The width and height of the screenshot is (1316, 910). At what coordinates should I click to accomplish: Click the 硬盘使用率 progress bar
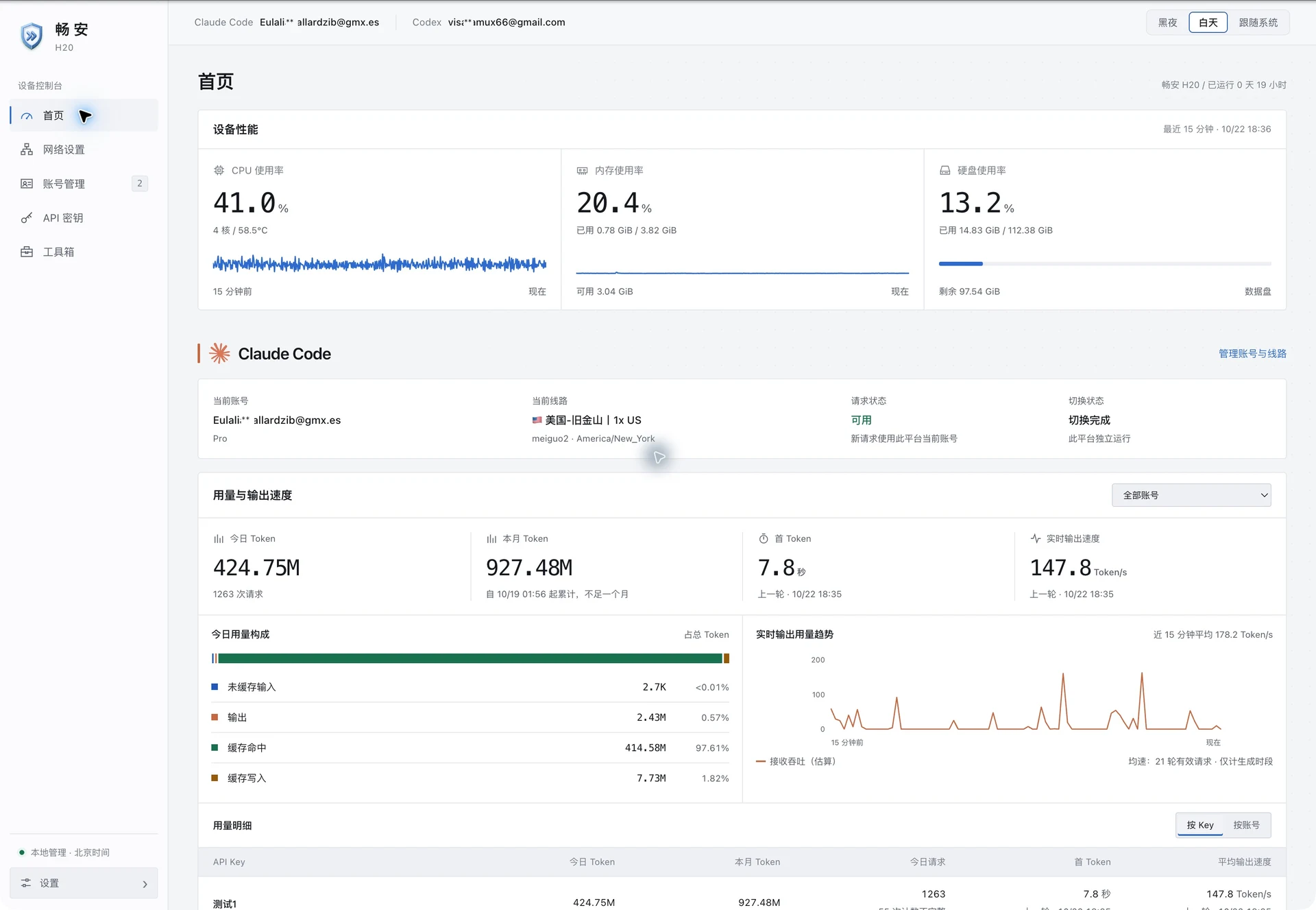[x=1105, y=263]
